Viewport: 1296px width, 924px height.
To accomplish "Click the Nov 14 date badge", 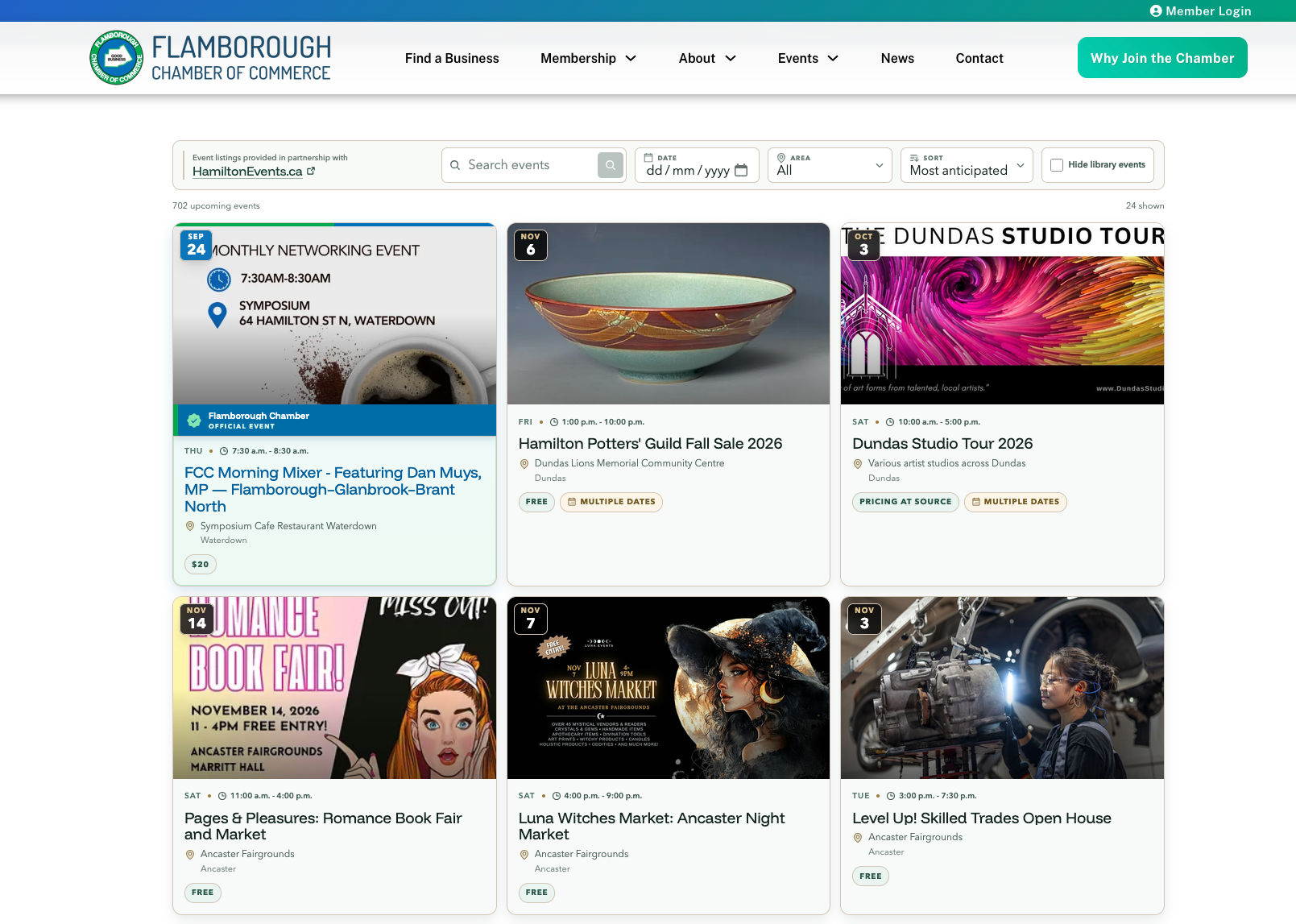I will click(197, 619).
